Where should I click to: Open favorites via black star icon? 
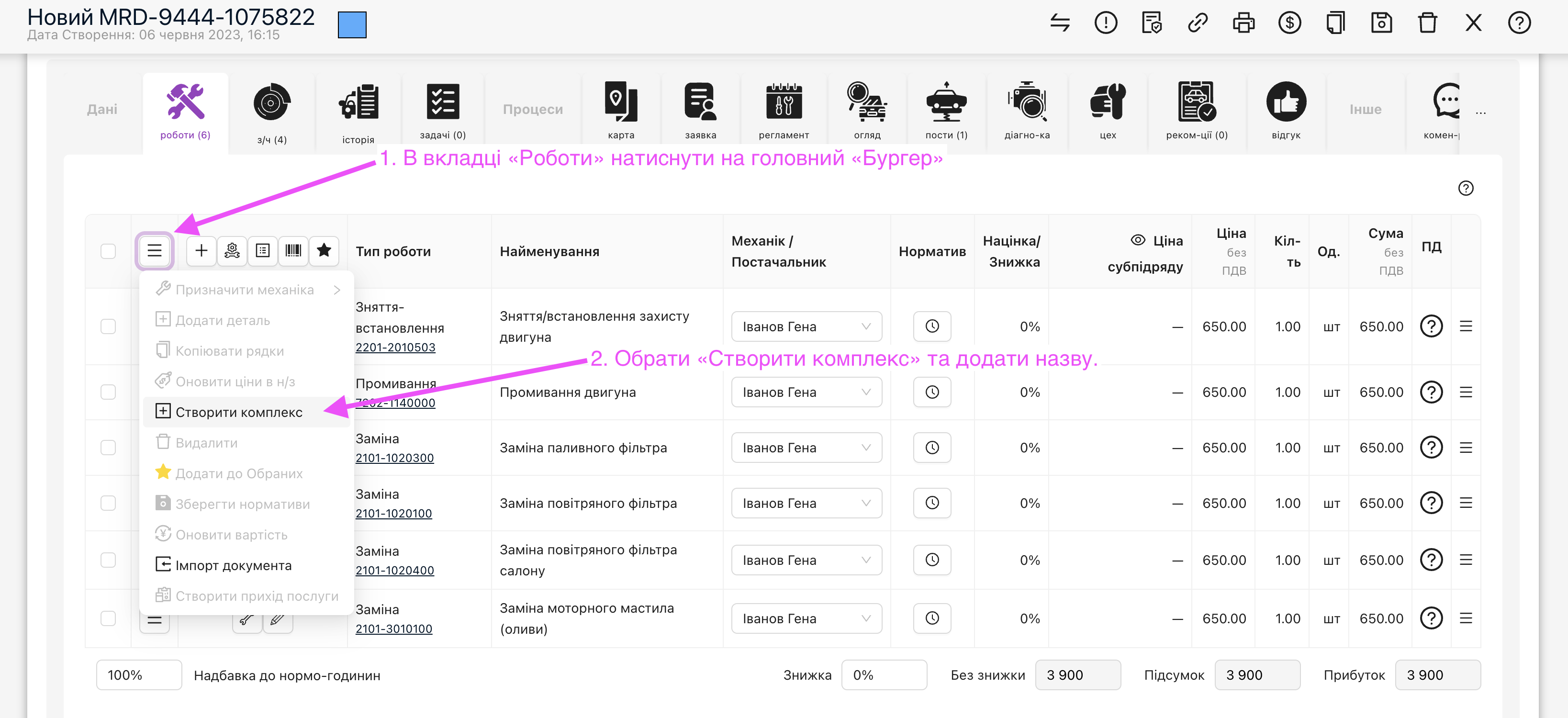coord(324,250)
